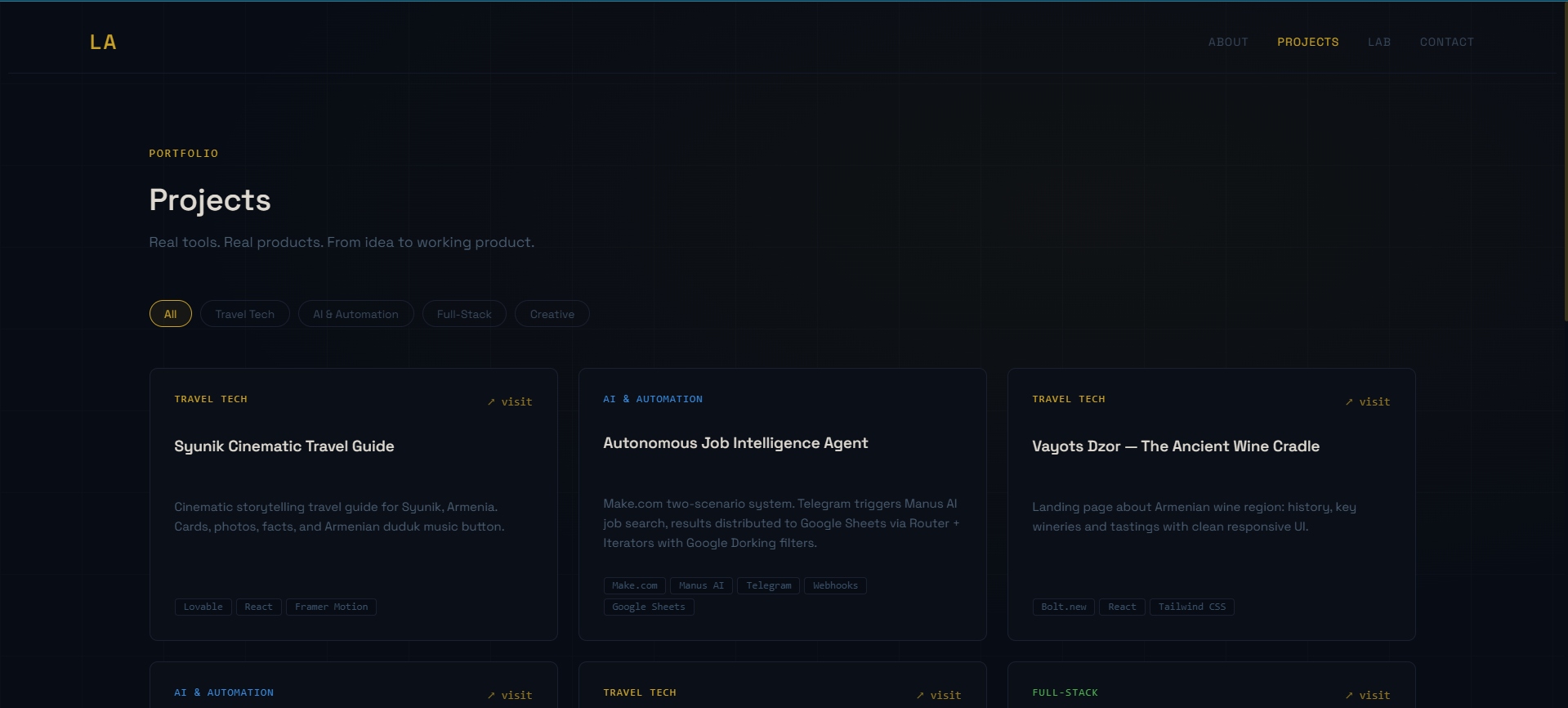Click the Syunik card description text
Screen dimensions: 1568x708
click(339, 517)
